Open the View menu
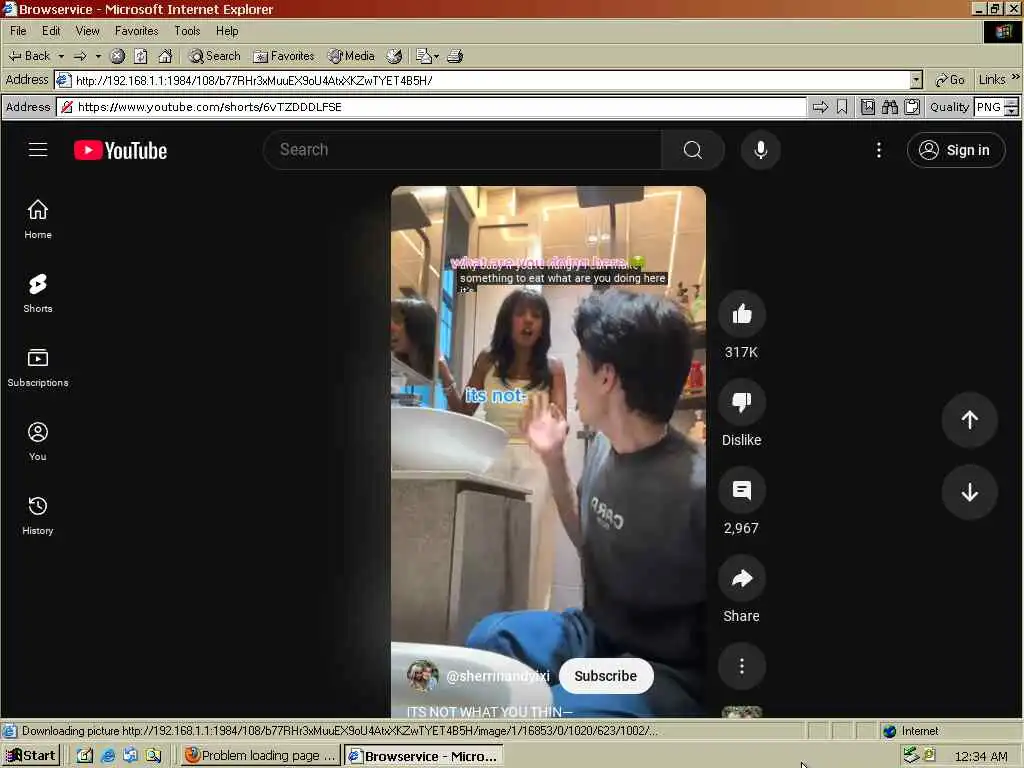1024x768 pixels. 88,31
